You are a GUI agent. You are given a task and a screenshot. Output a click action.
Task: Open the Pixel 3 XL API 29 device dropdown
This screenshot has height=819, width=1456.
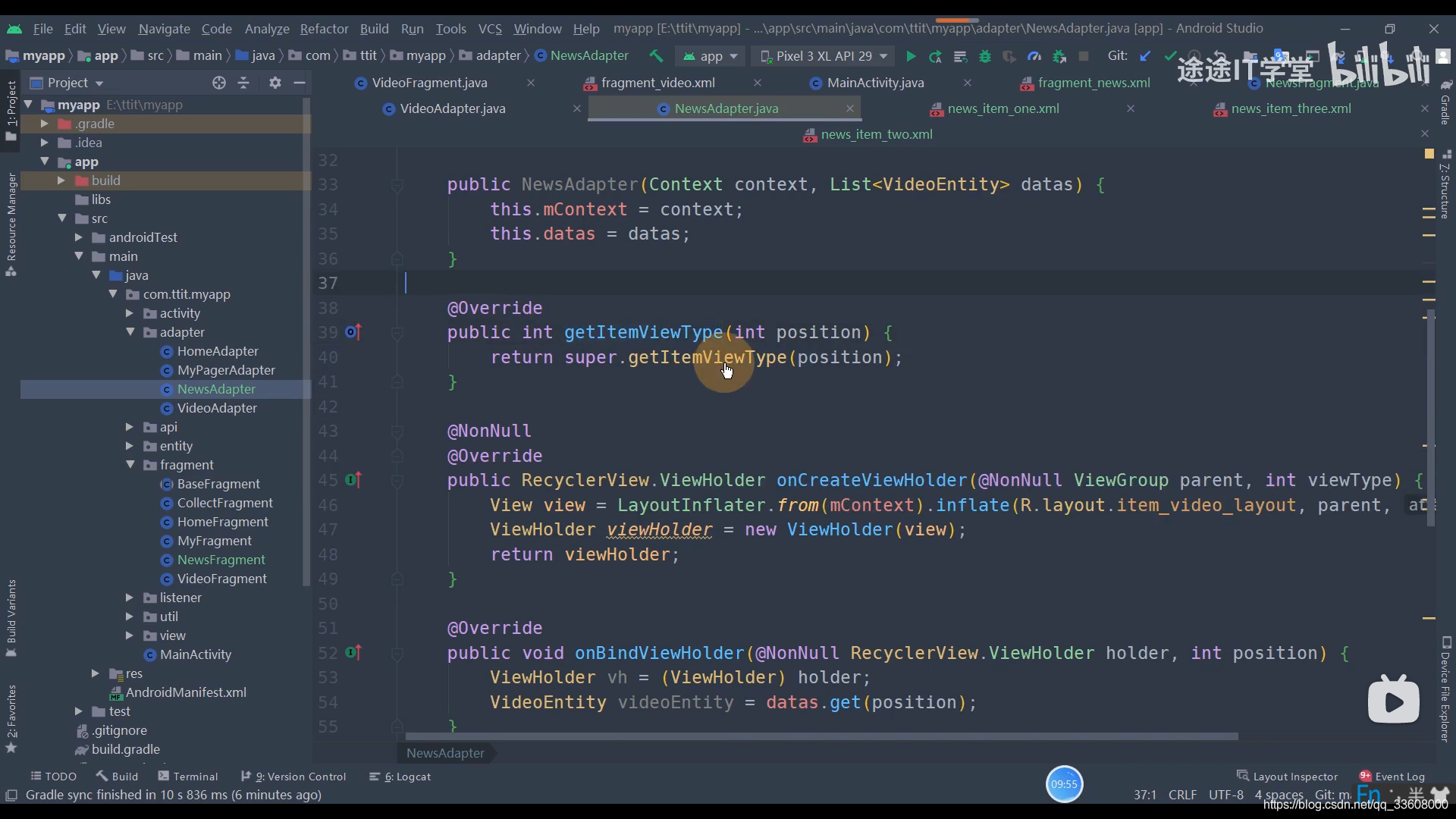point(824,56)
